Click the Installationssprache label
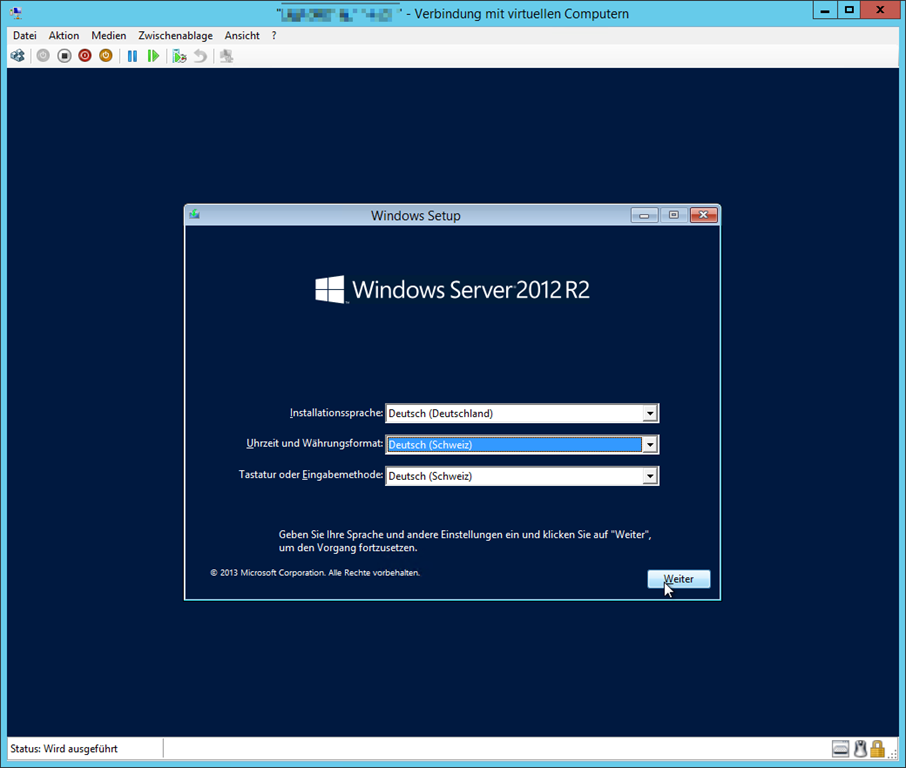The width and height of the screenshot is (906, 768). [336, 413]
